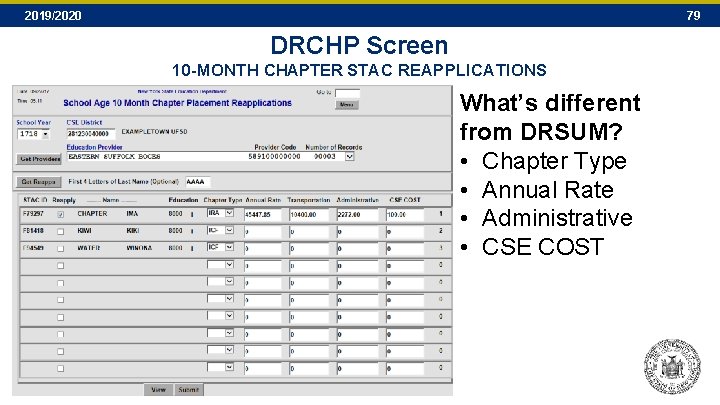
Task: Click the Menu button
Action: [347, 105]
